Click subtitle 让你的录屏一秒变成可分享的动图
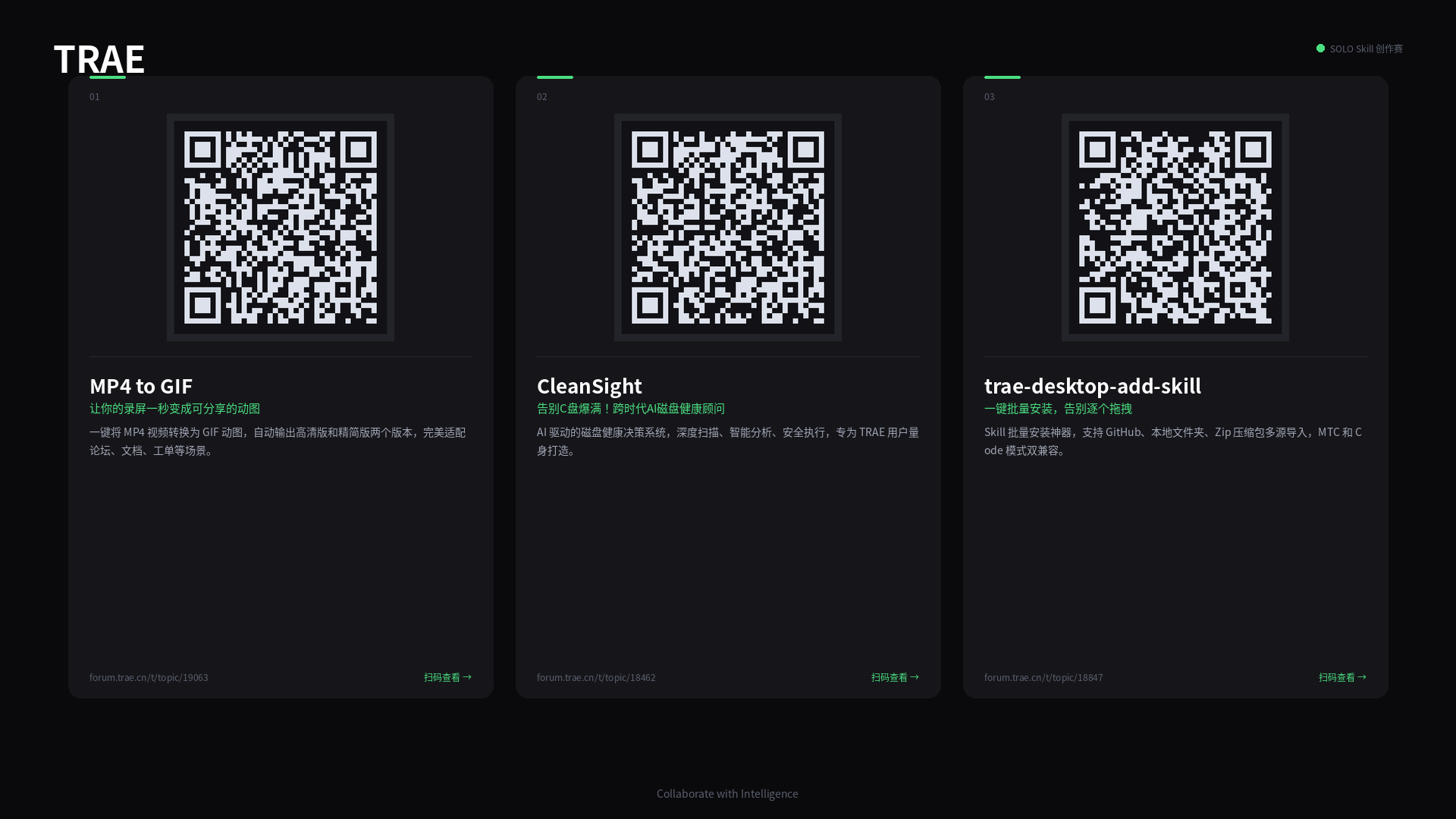 coord(174,409)
